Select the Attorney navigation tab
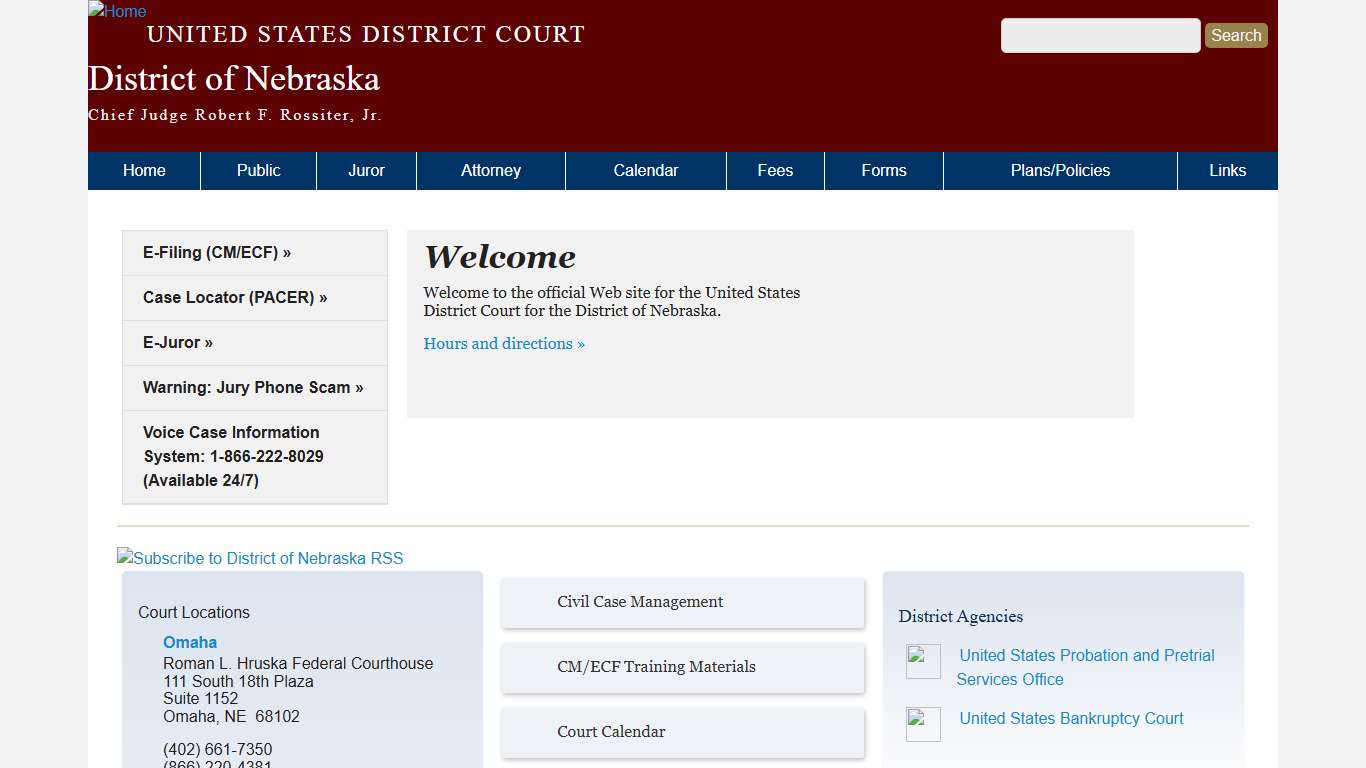Viewport: 1366px width, 768px height. pos(490,170)
